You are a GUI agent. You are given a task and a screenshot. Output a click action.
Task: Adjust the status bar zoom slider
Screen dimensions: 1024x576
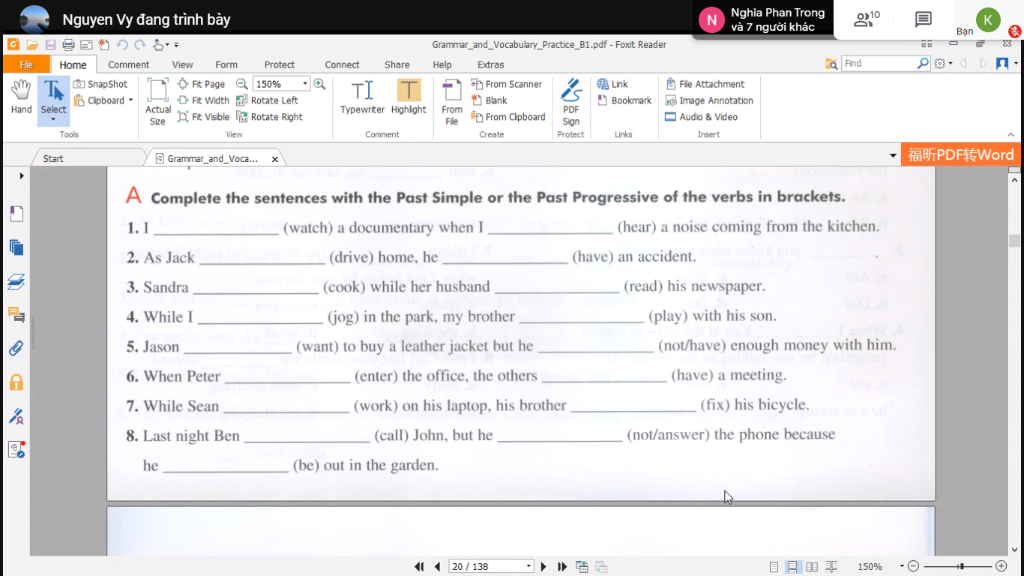[961, 566]
